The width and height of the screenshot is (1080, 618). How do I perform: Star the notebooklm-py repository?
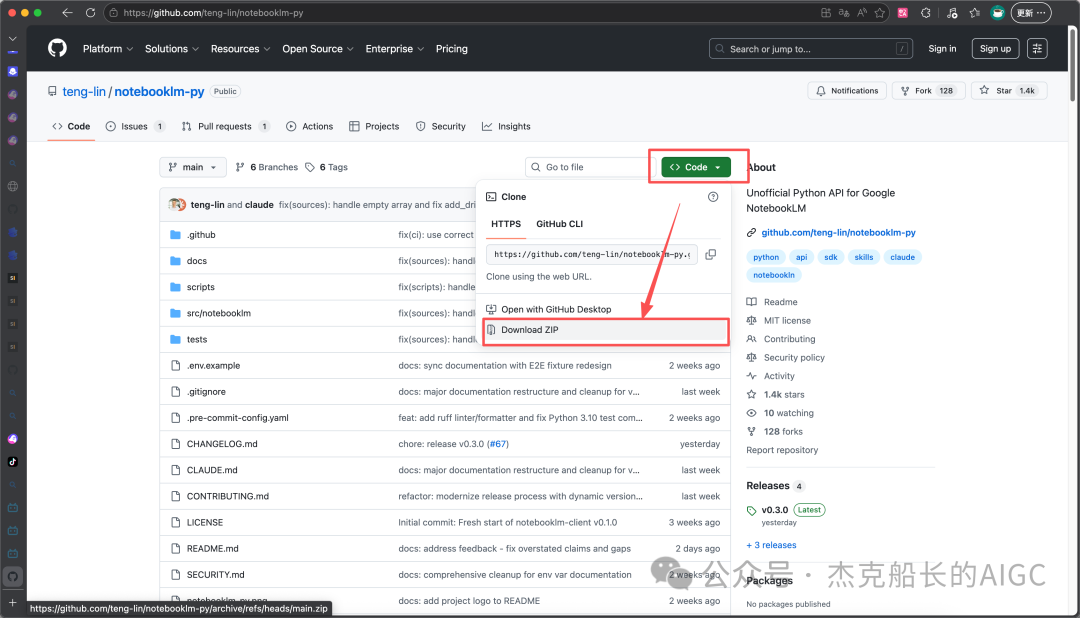click(1008, 91)
